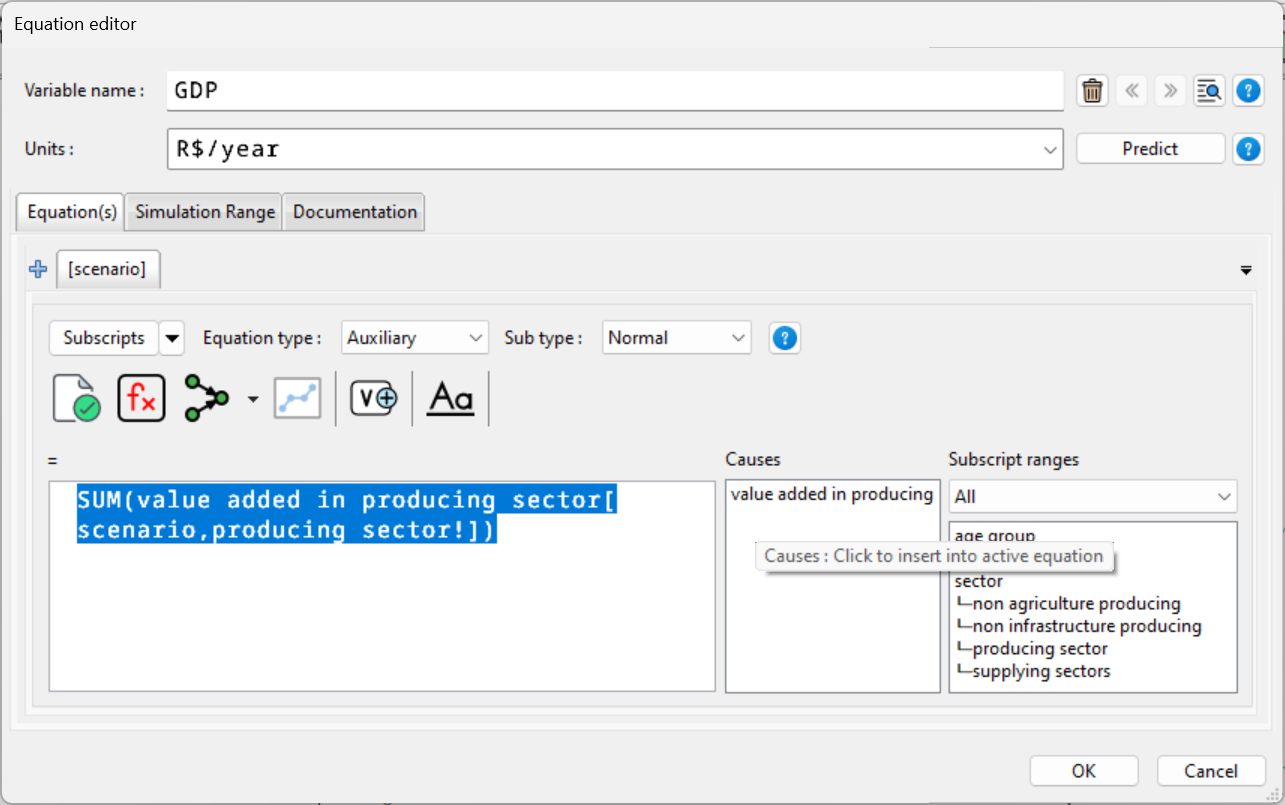Open the All subscript ranges dropdown

pyautogui.click(x=1092, y=496)
